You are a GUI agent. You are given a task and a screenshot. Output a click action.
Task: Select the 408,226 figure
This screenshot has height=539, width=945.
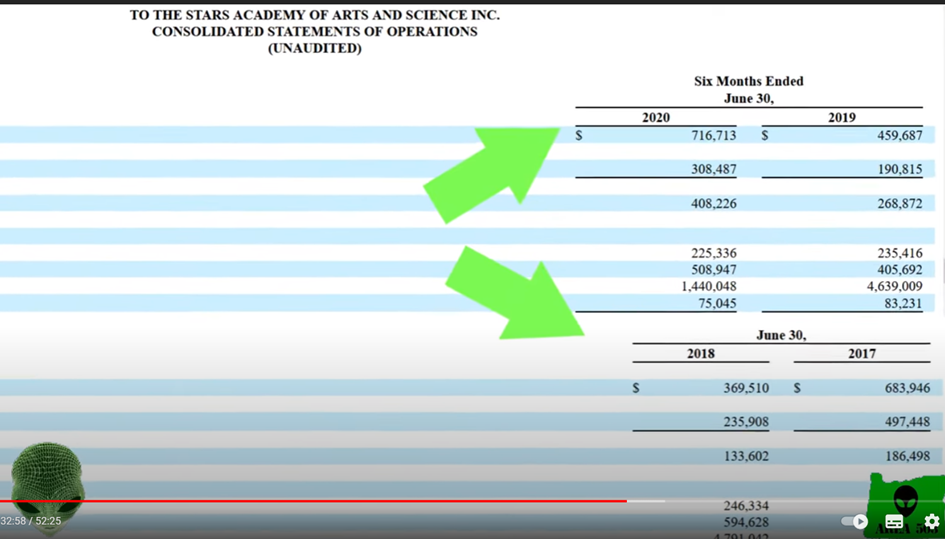[714, 204]
